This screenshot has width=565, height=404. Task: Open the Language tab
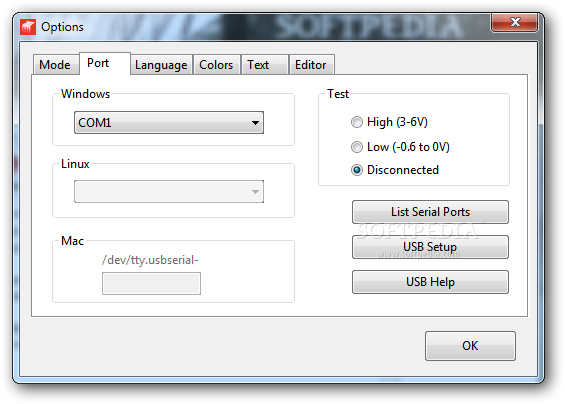pyautogui.click(x=161, y=65)
